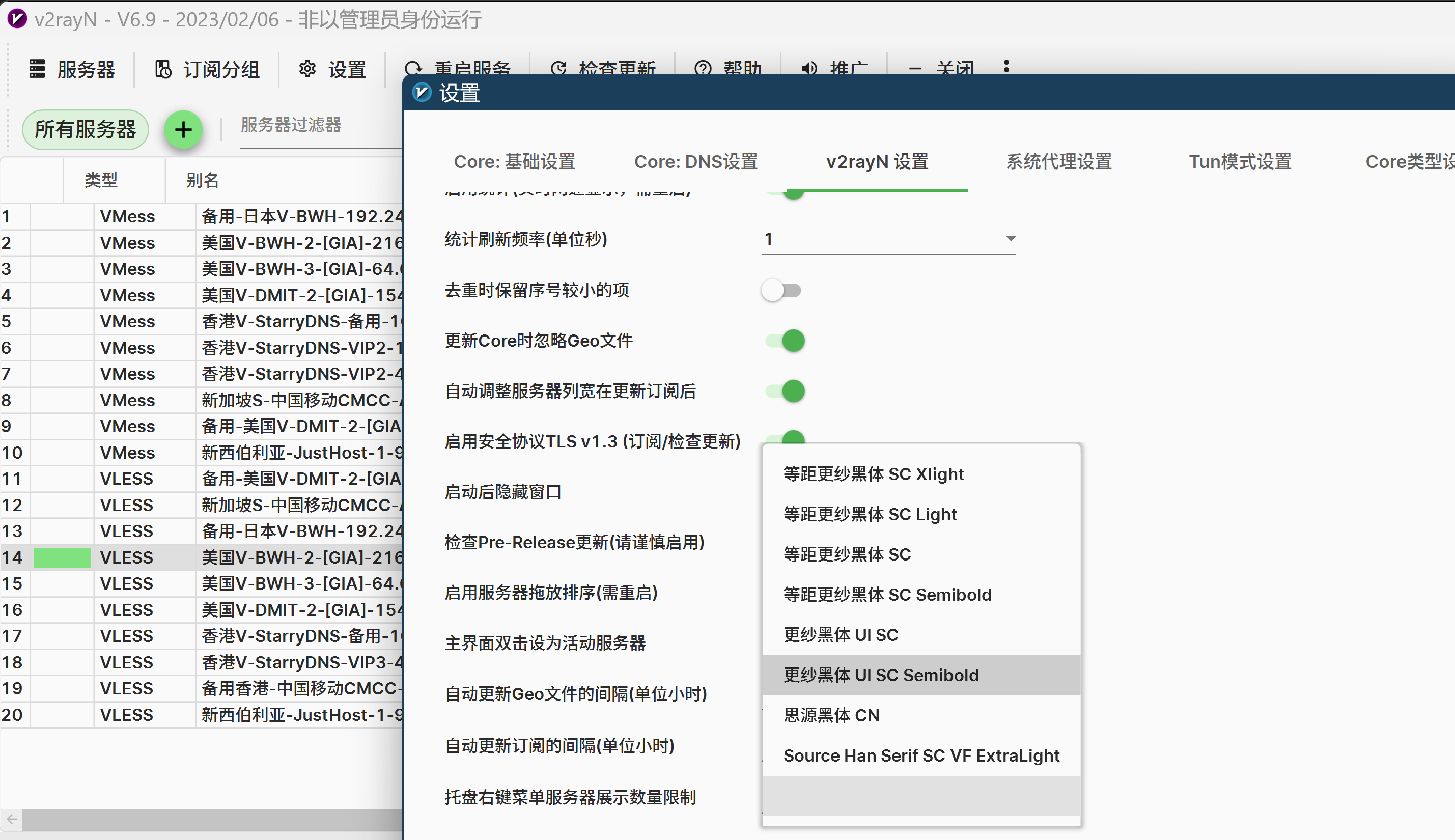Open the three-dot overflow menu icon
The height and width of the screenshot is (840, 1455).
point(1006,66)
